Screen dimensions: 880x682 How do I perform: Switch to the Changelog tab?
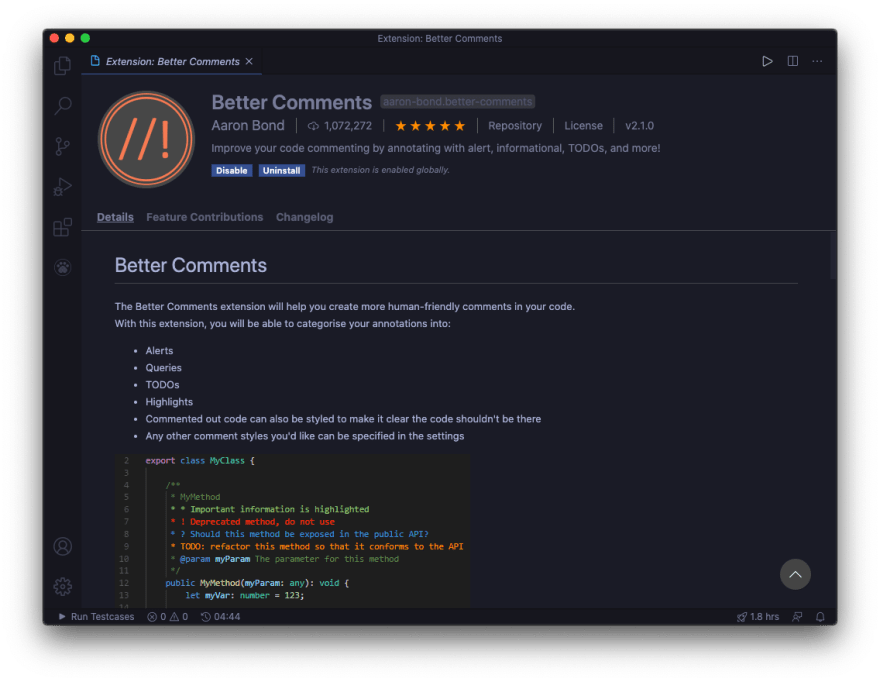[304, 217]
